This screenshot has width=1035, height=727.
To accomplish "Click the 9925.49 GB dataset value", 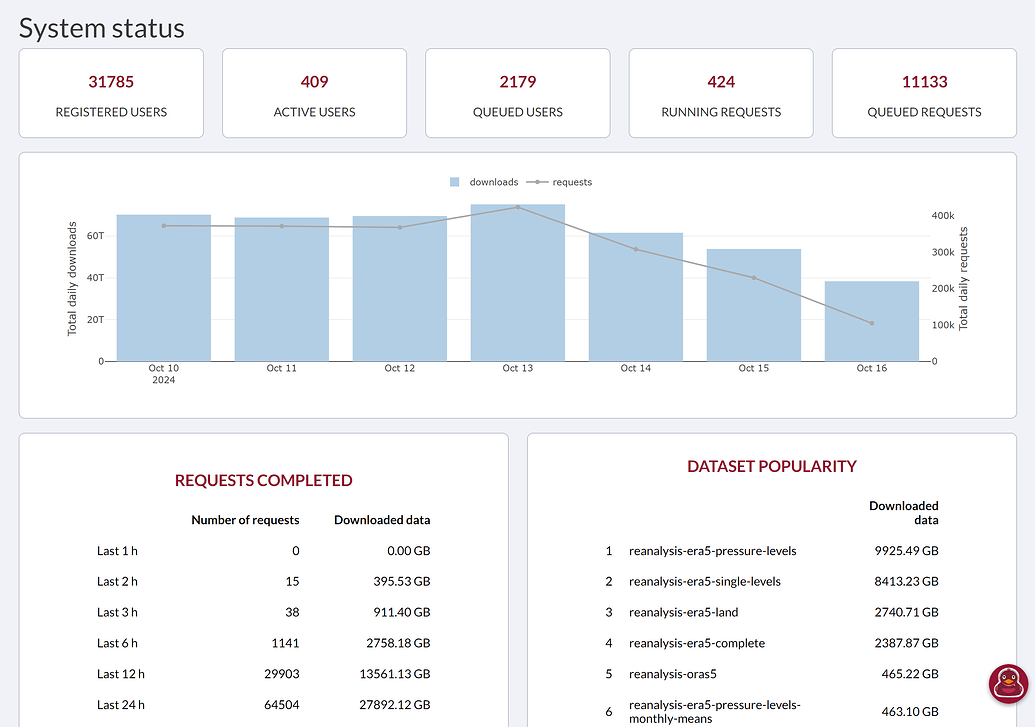I will point(906,551).
